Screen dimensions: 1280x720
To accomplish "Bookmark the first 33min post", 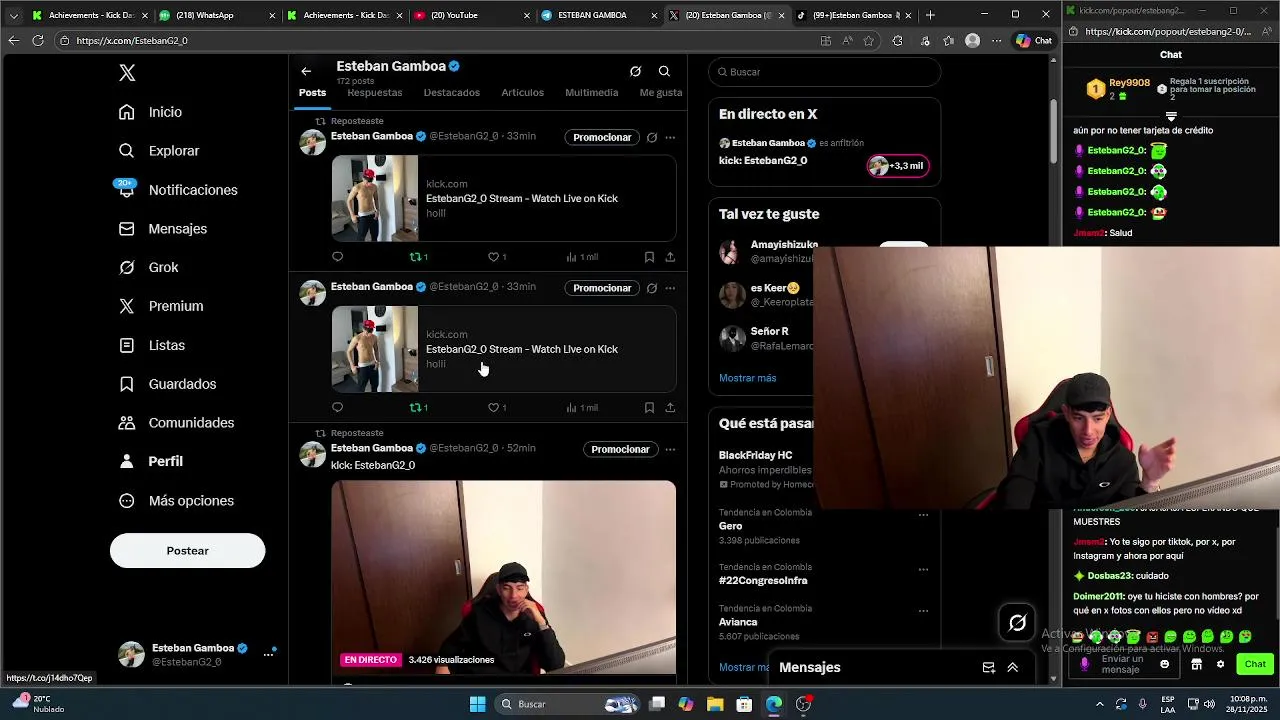I will 649,257.
